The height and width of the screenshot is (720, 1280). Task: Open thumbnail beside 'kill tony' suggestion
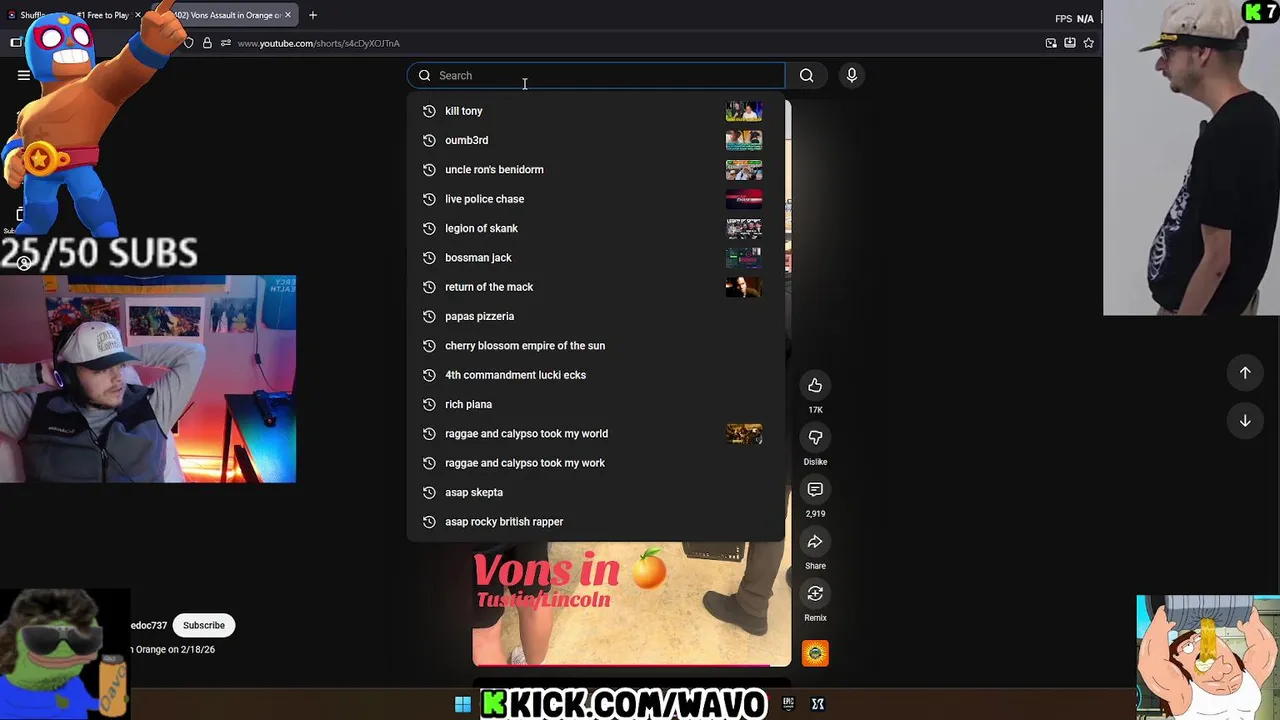[744, 111]
